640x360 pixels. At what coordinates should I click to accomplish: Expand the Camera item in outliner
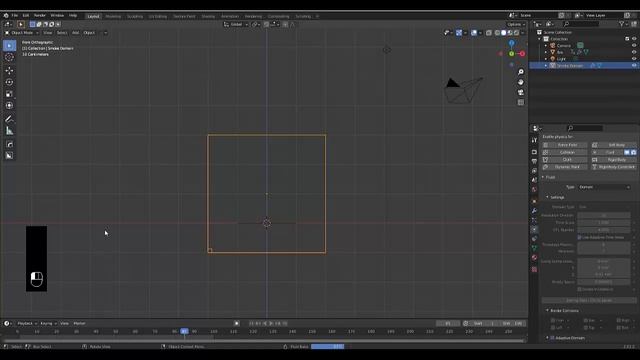[x=546, y=45]
